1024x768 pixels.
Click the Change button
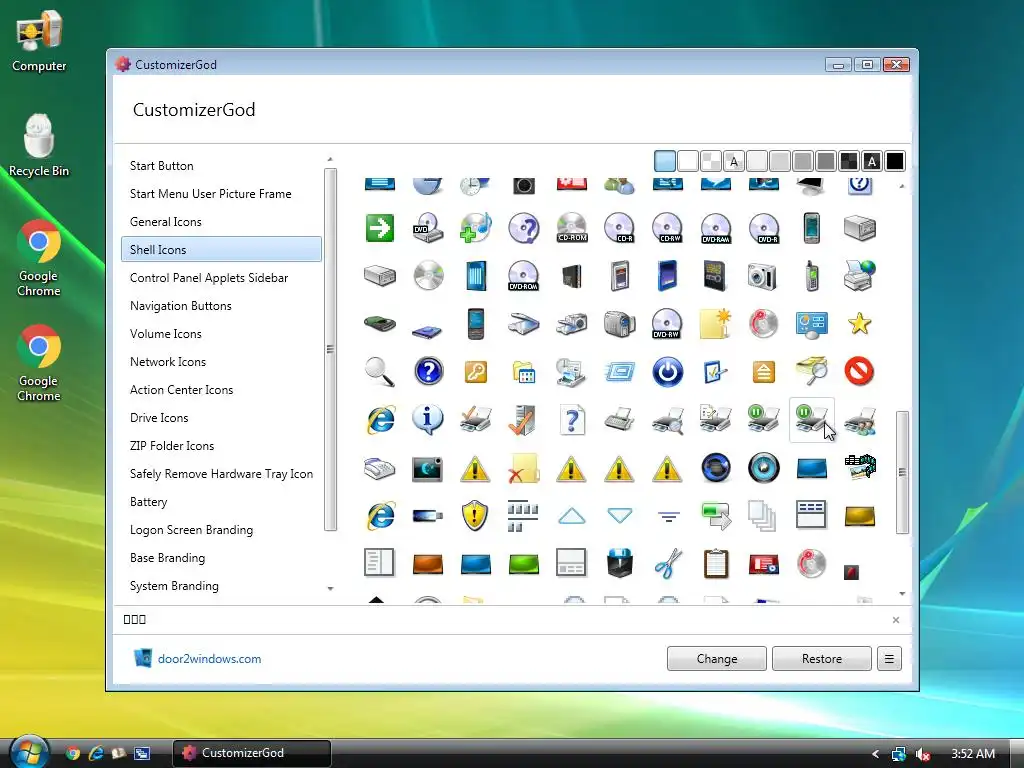point(716,658)
